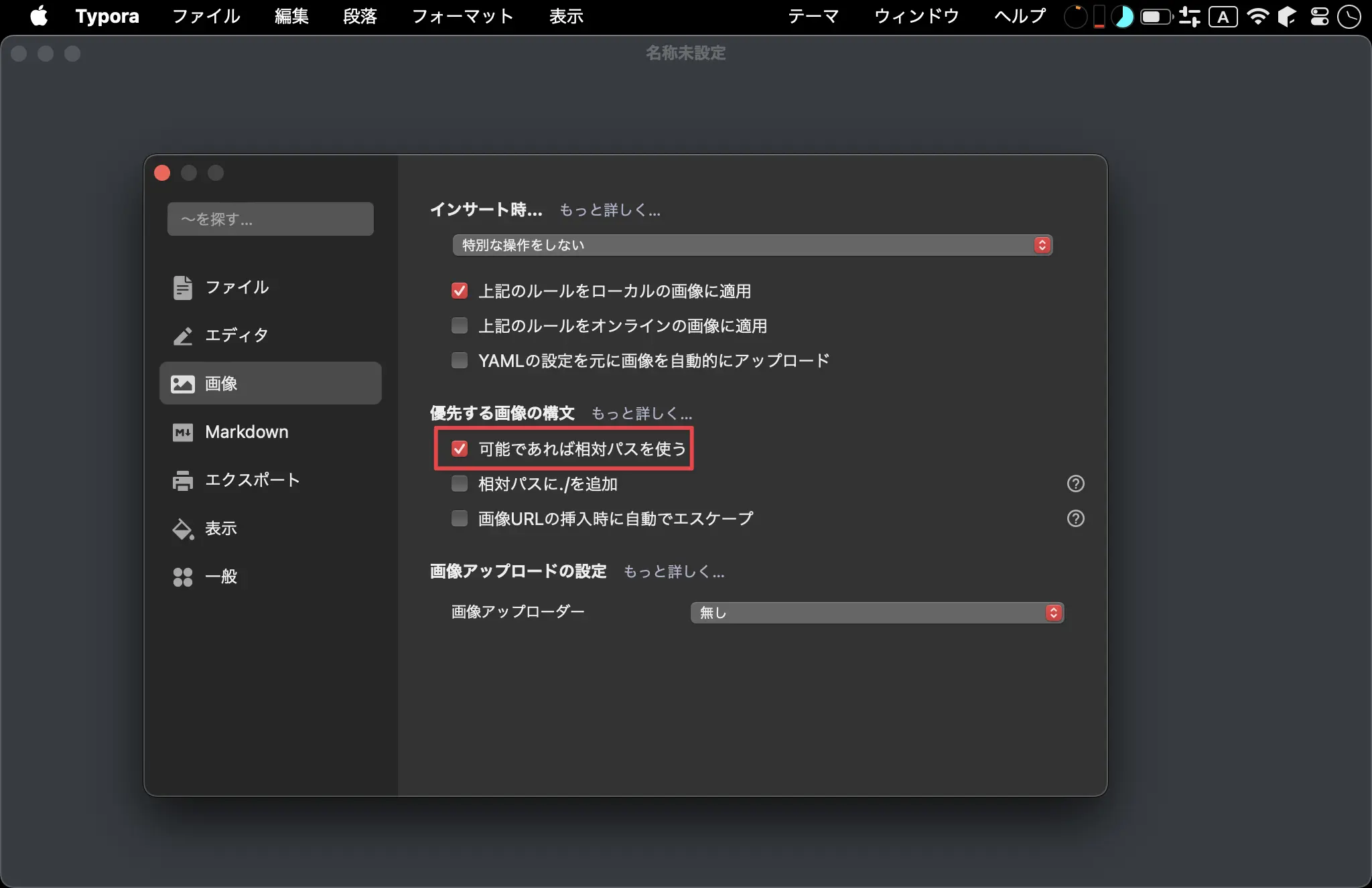Click the sliders status icon in menu bar
The width and height of the screenshot is (1372, 888).
(x=1189, y=16)
